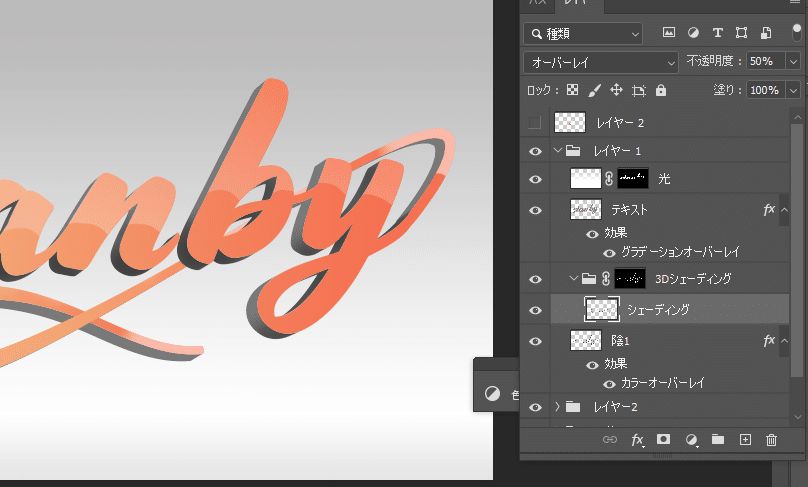Filter layers by type layer icon
Viewport: 808px width, 487px height.
pyautogui.click(x=717, y=32)
